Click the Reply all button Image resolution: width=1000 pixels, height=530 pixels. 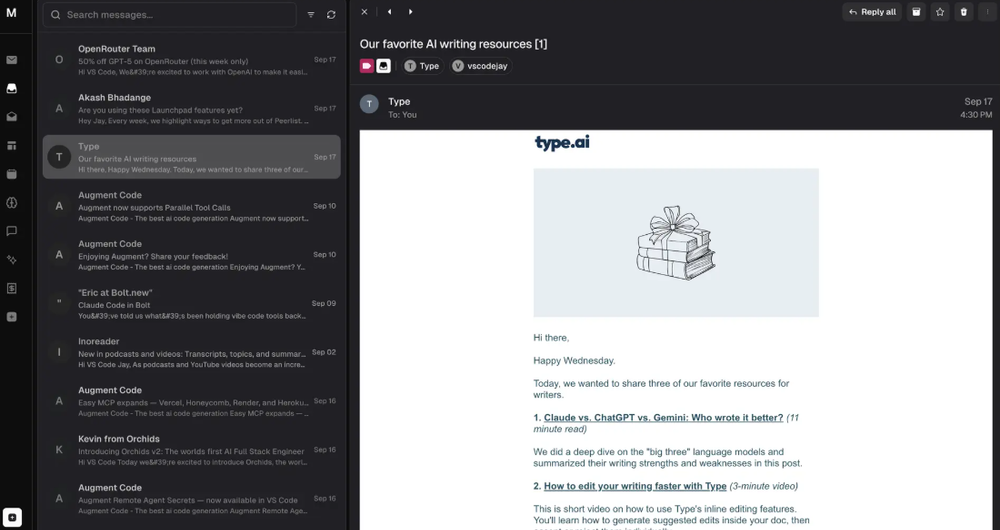(872, 11)
